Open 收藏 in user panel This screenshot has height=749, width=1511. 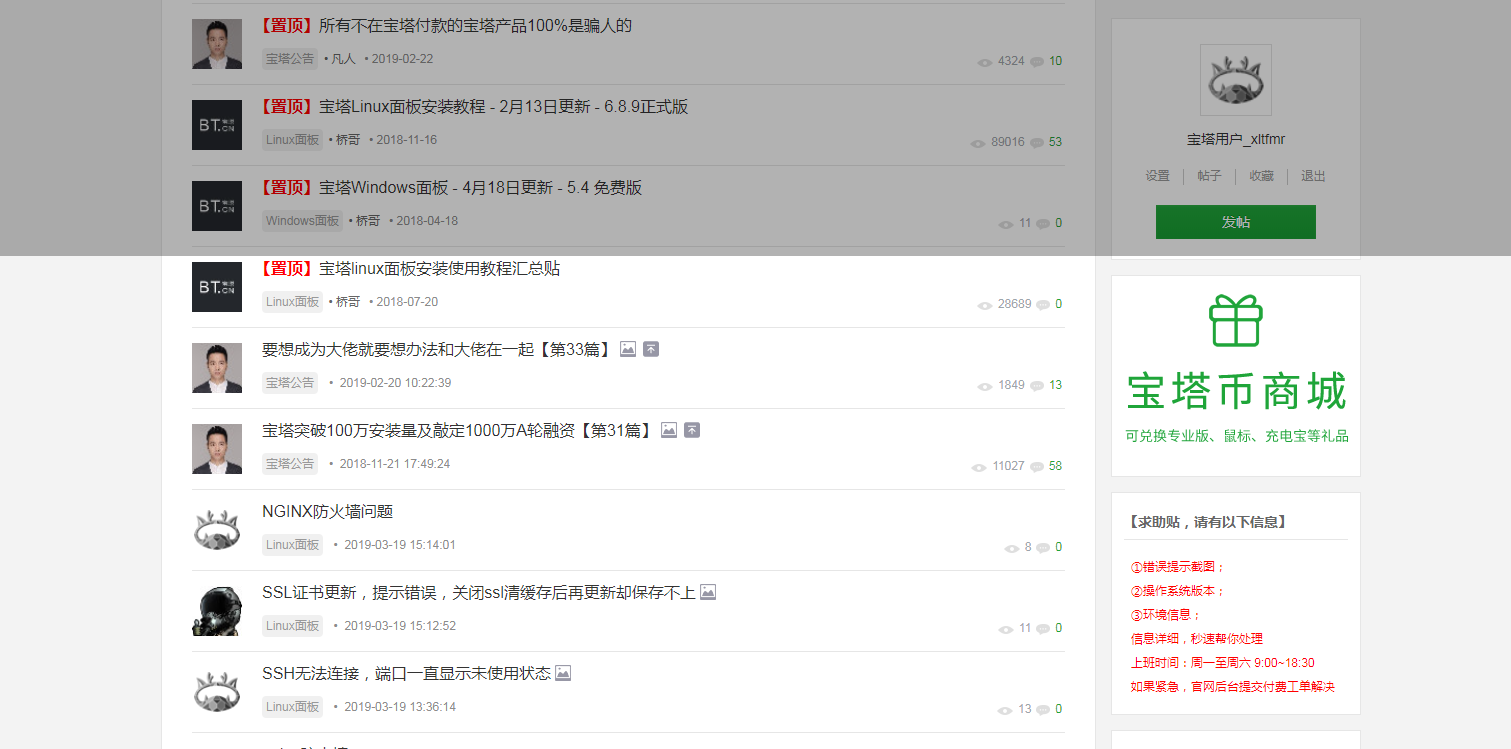coord(1261,176)
